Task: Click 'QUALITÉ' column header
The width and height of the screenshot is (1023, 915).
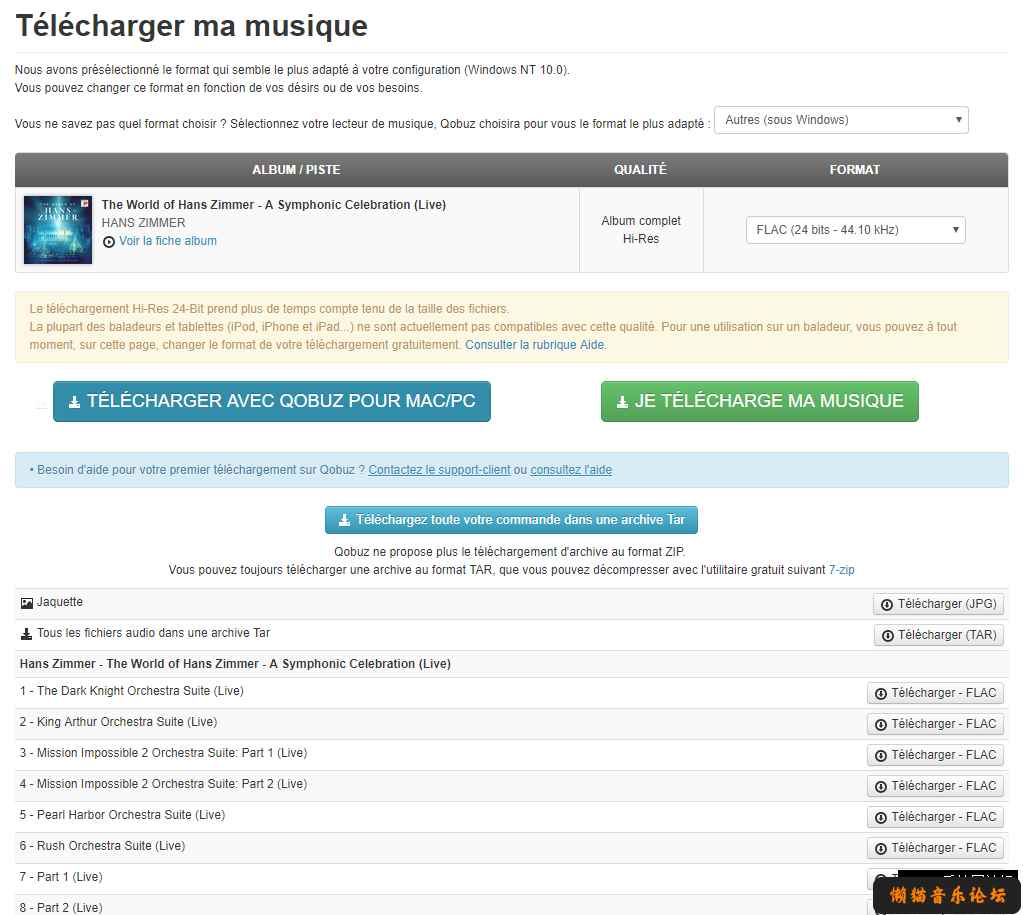Action: [640, 170]
